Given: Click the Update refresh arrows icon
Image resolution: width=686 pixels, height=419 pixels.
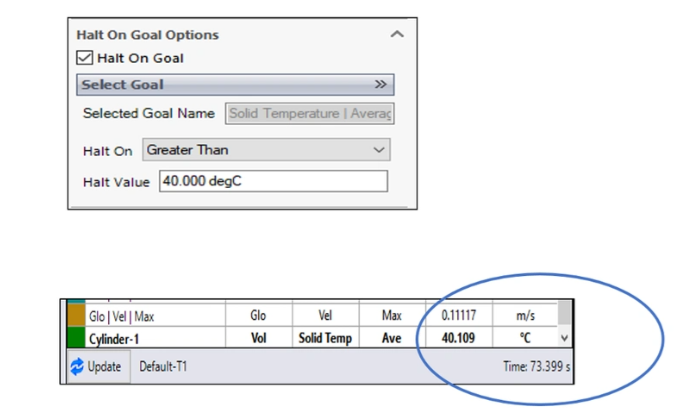Looking at the screenshot, I should 76,367.
